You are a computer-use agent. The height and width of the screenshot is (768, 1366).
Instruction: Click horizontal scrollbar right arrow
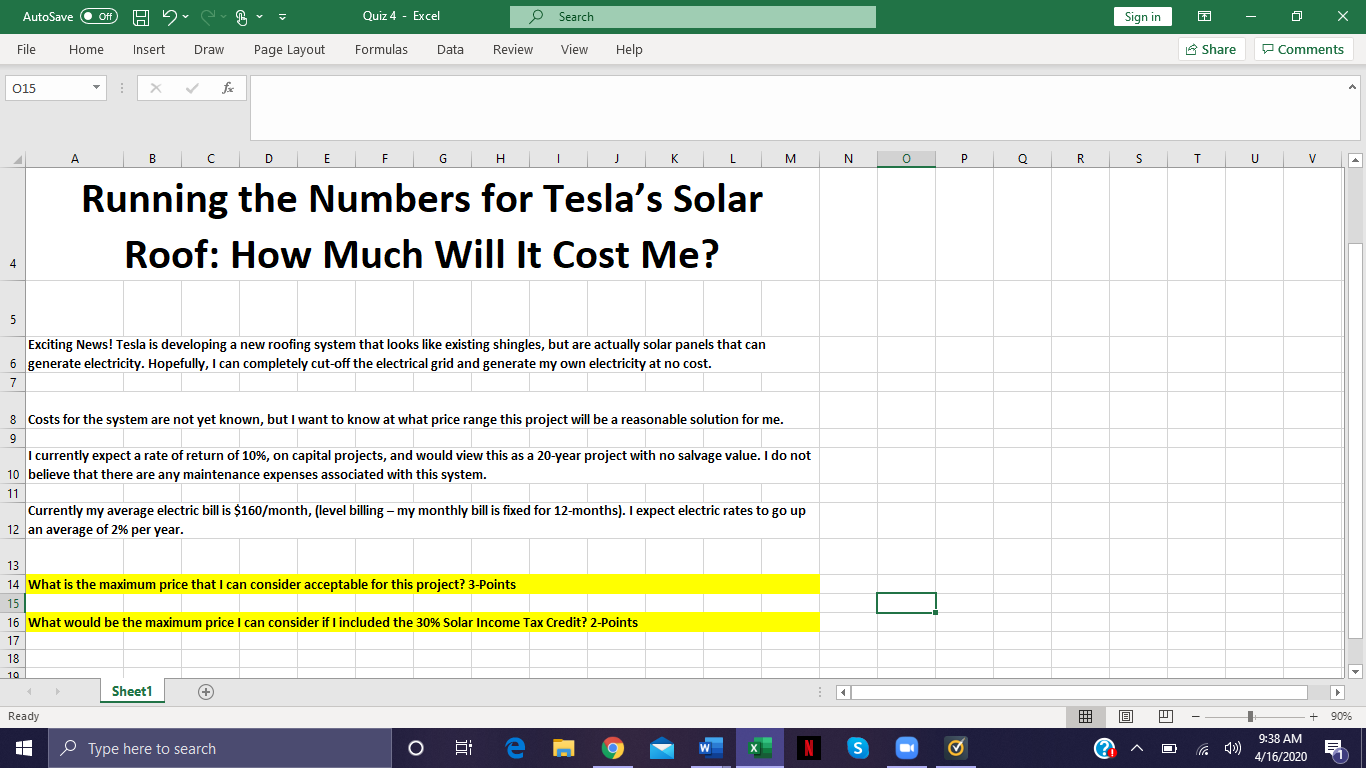click(x=1337, y=692)
